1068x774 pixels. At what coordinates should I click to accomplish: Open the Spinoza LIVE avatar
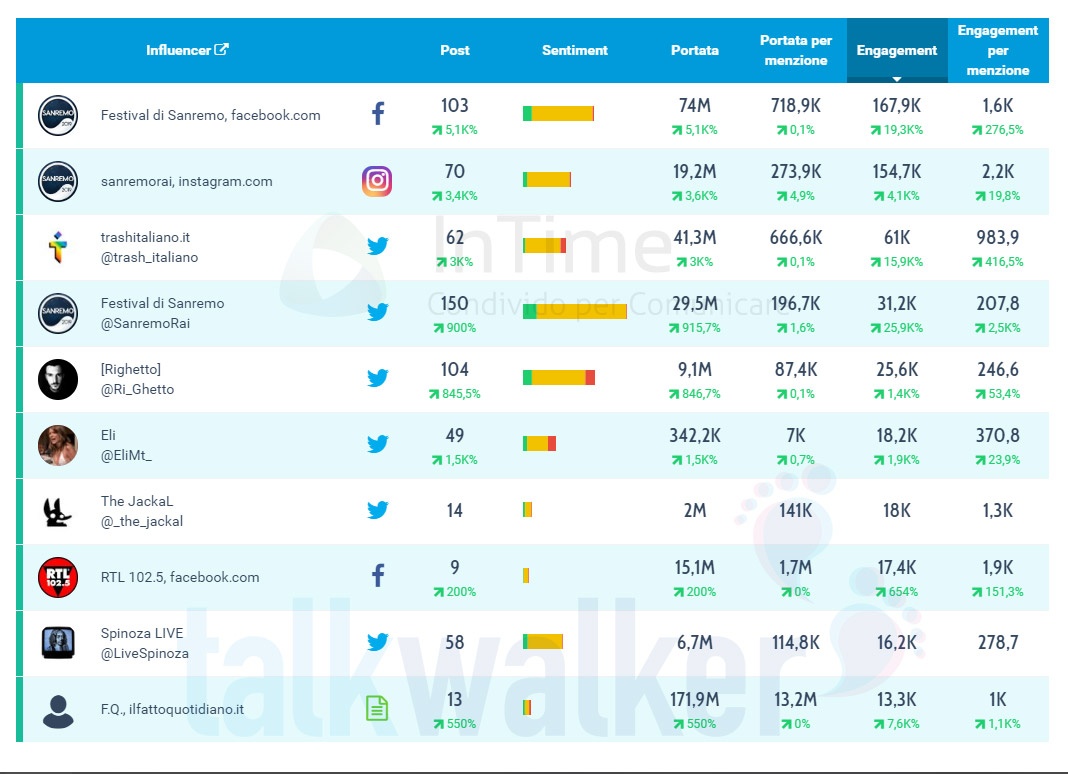pos(58,643)
